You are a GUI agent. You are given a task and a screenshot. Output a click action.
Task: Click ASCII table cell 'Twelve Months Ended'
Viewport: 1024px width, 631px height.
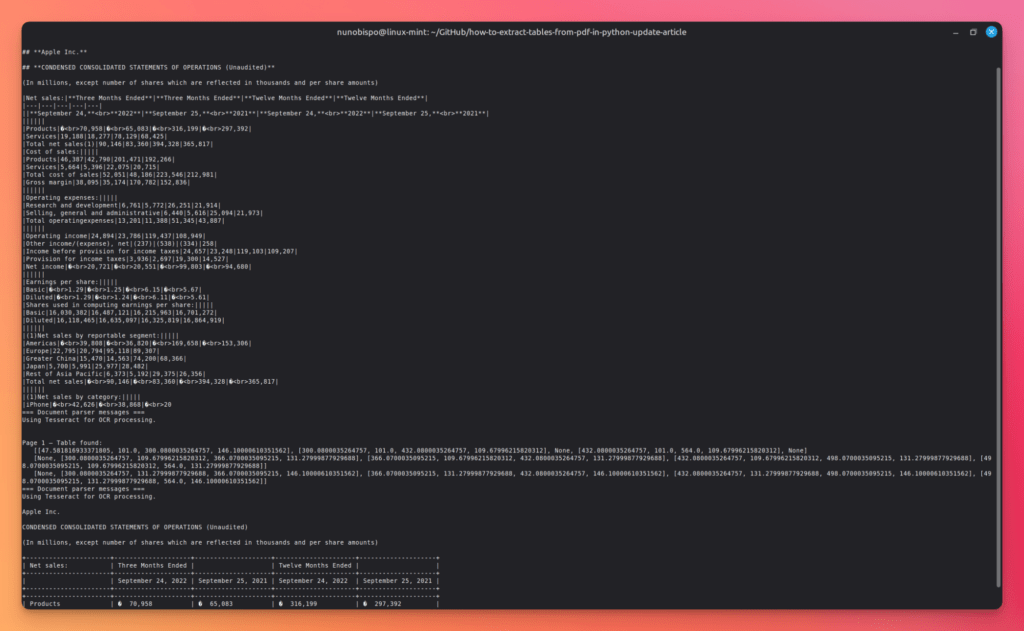click(315, 566)
